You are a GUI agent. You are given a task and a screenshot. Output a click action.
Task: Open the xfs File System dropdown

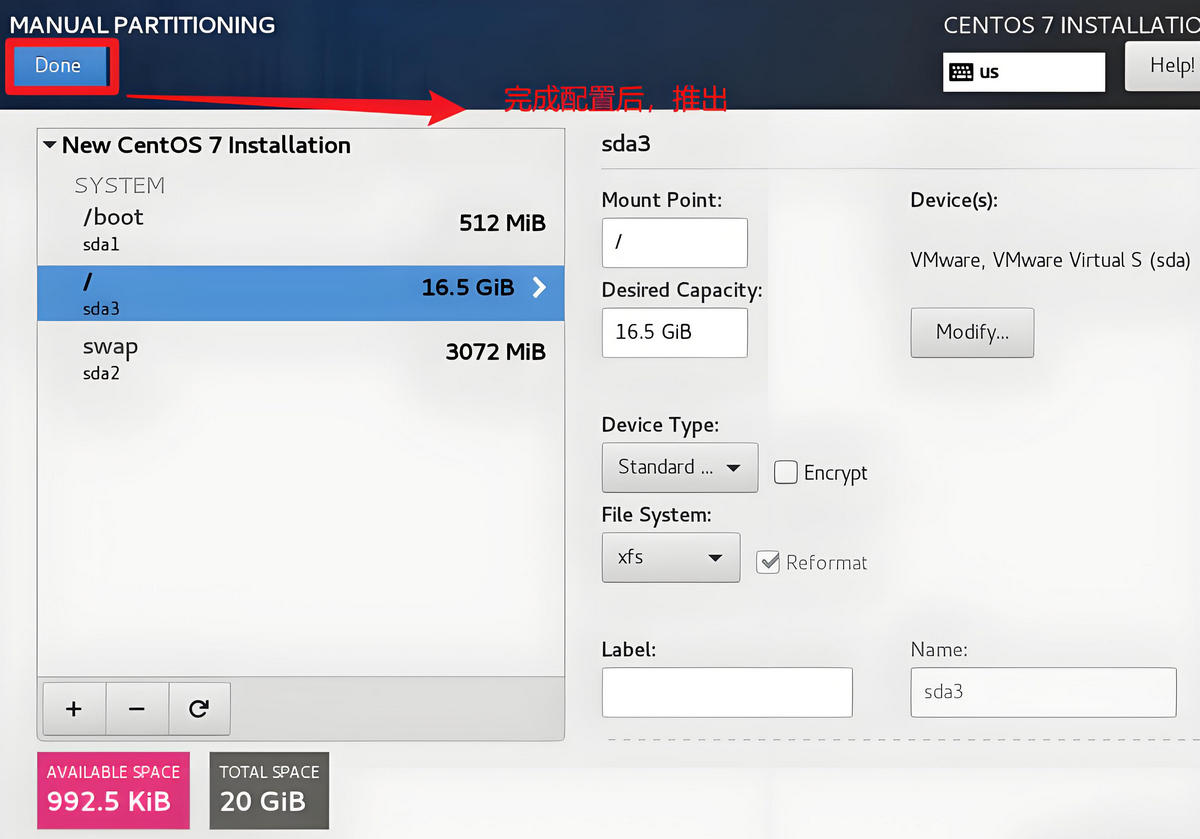pyautogui.click(x=671, y=557)
